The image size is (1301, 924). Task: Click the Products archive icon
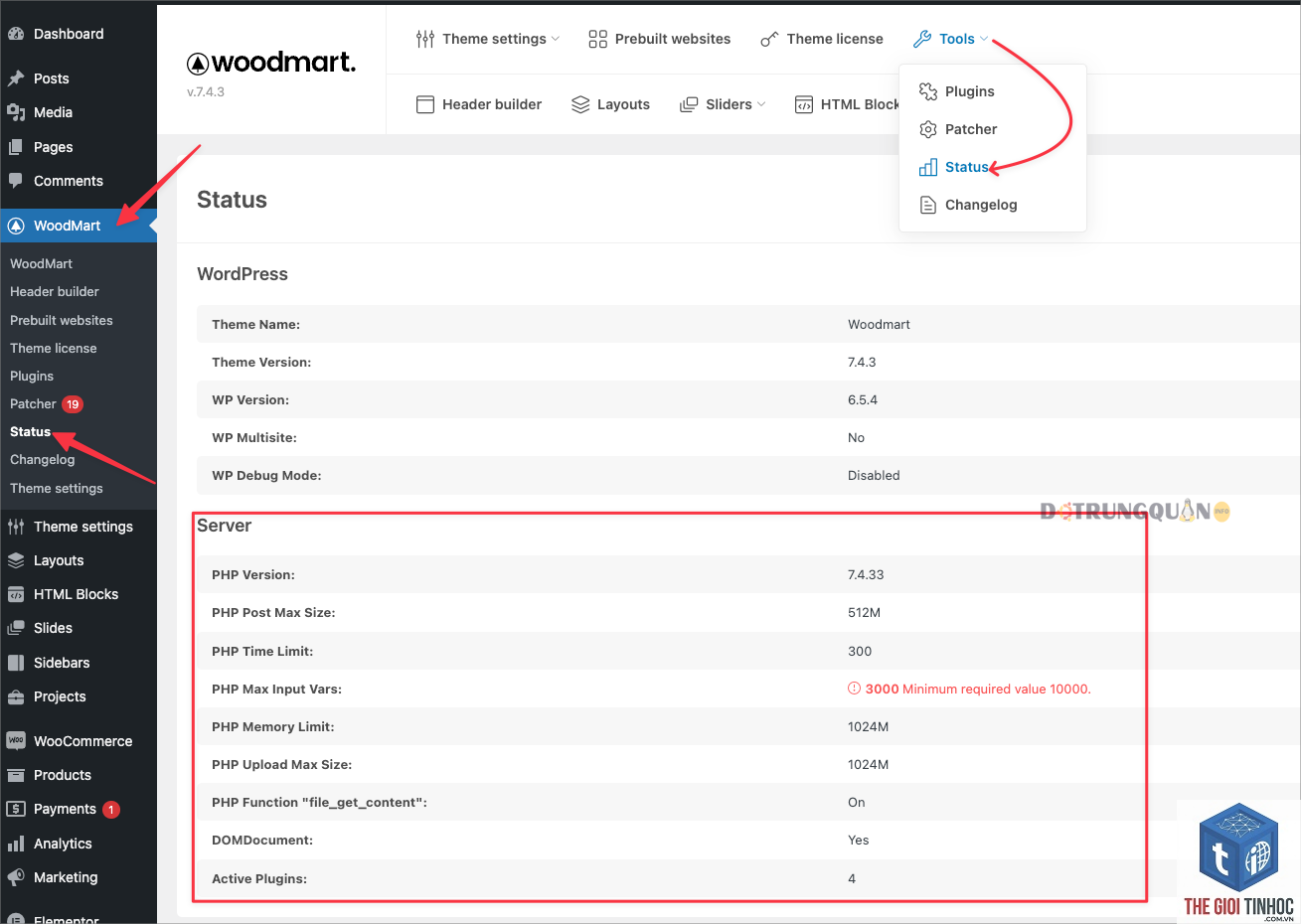pos(16,775)
